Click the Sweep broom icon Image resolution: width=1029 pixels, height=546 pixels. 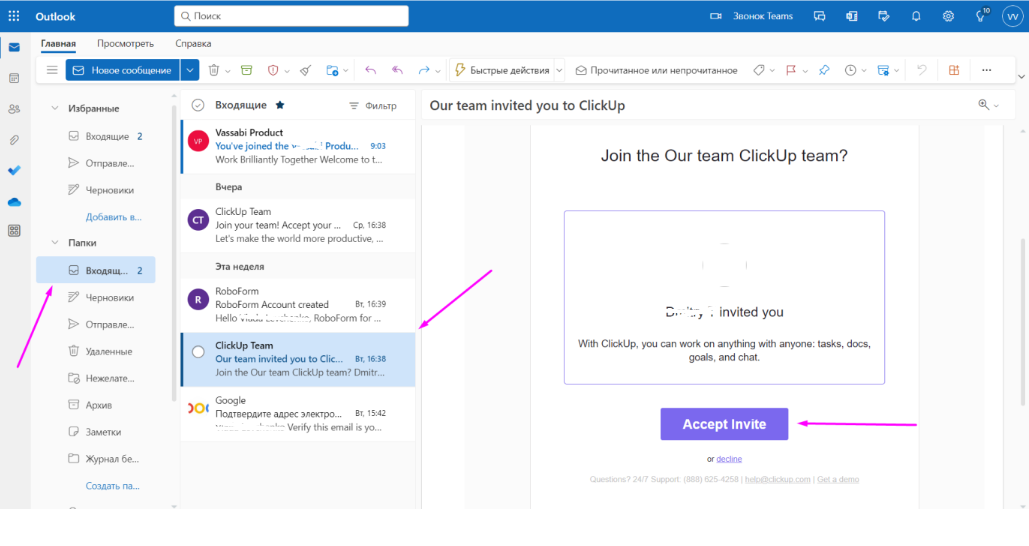click(306, 70)
